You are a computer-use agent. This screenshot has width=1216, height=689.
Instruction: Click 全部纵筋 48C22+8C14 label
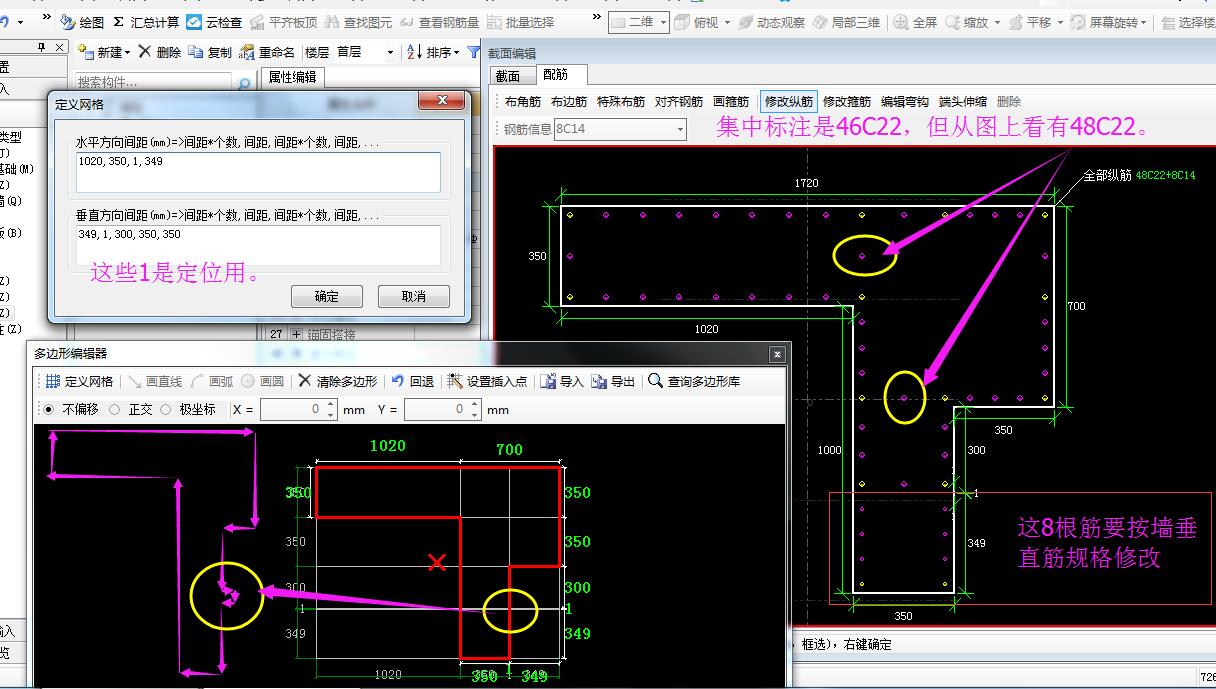(x=1139, y=175)
